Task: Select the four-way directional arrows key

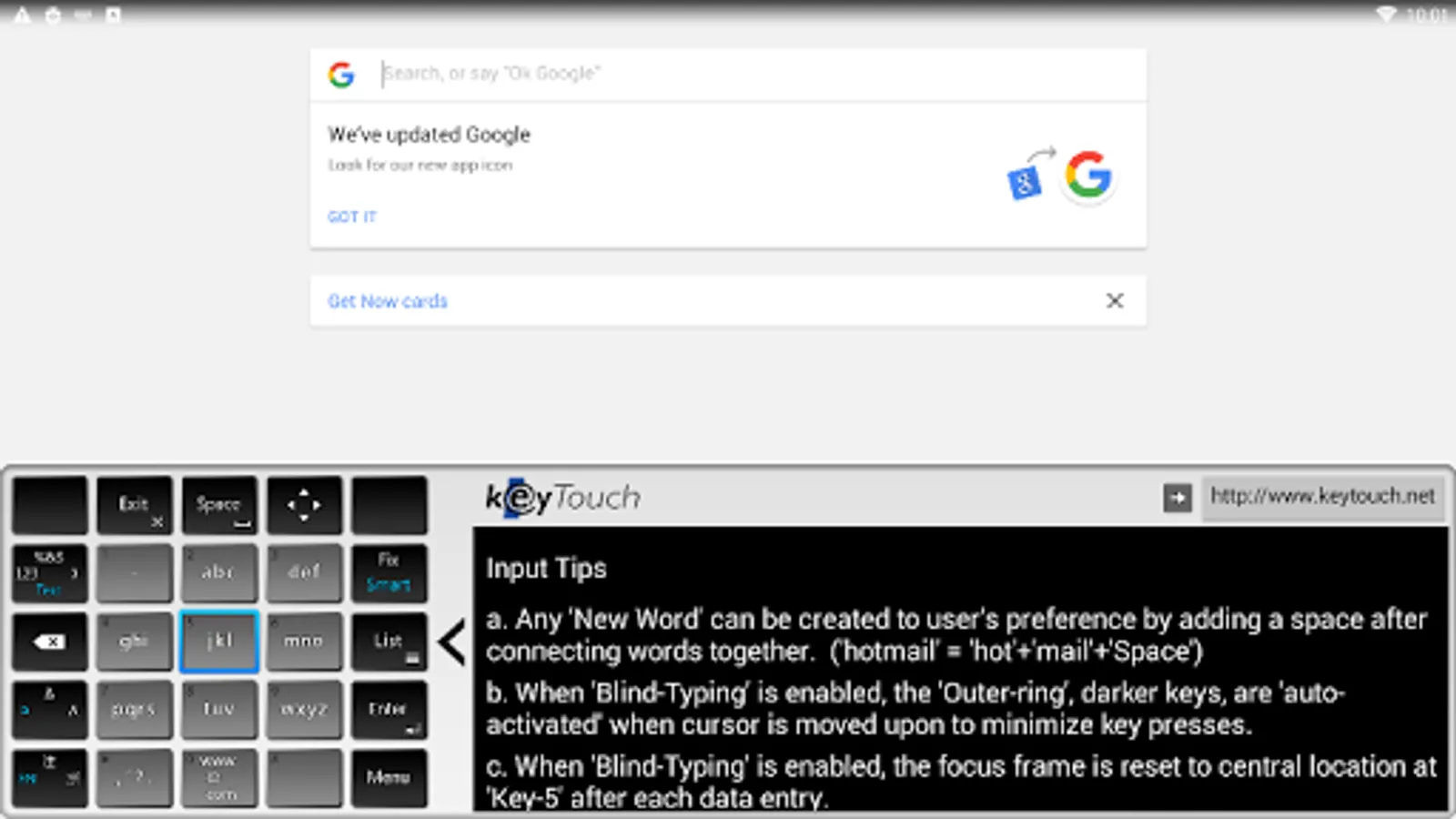Action: [x=304, y=505]
